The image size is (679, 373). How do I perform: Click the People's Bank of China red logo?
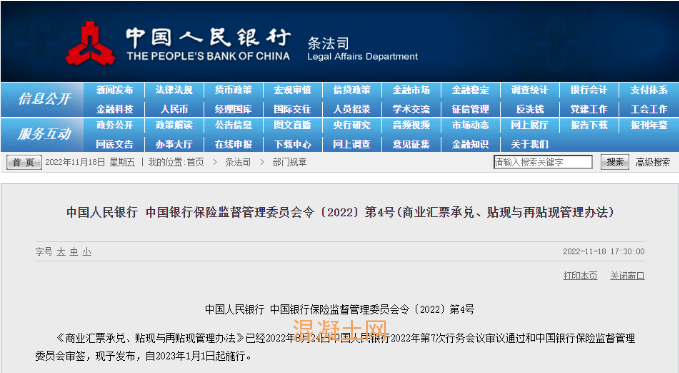tap(90, 44)
